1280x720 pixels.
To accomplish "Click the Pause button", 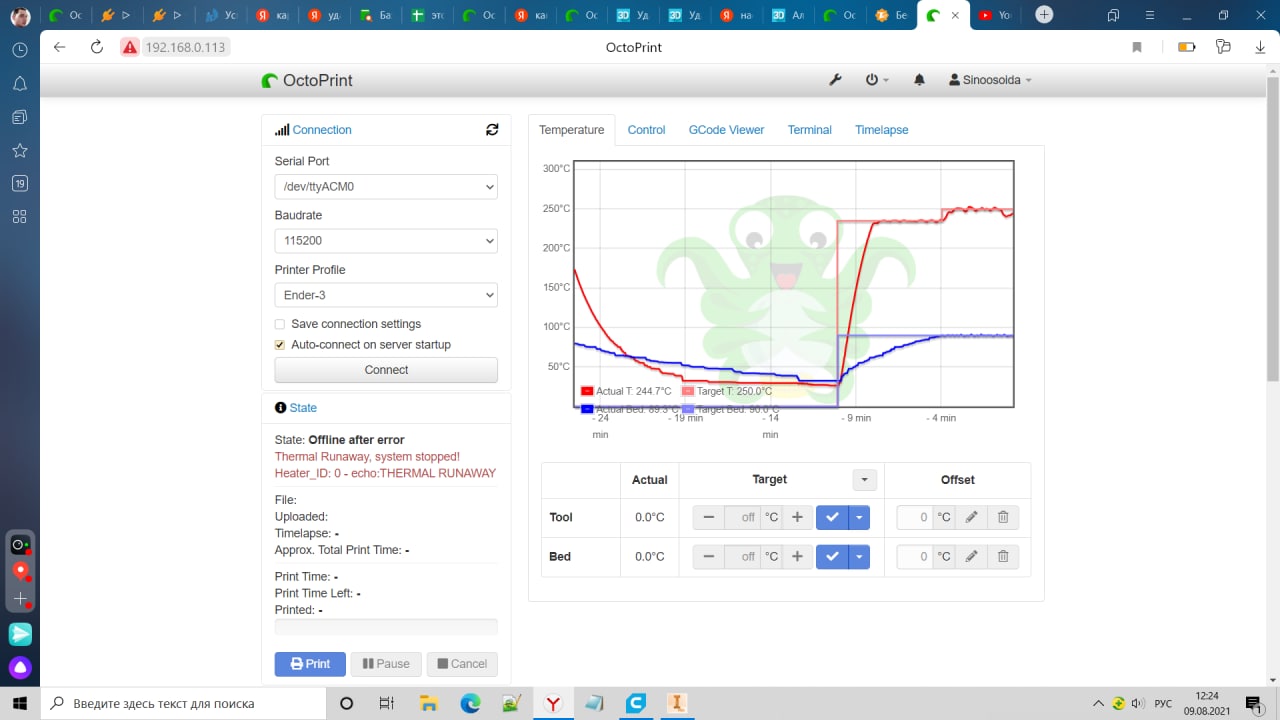I will 386,664.
